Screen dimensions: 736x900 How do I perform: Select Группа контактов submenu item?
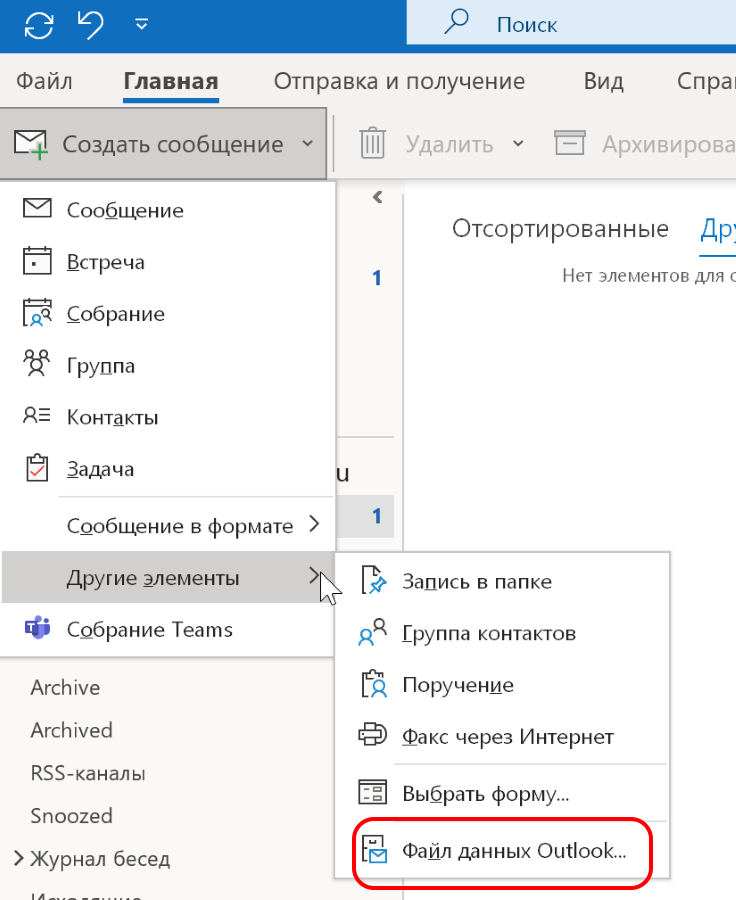(x=502, y=633)
